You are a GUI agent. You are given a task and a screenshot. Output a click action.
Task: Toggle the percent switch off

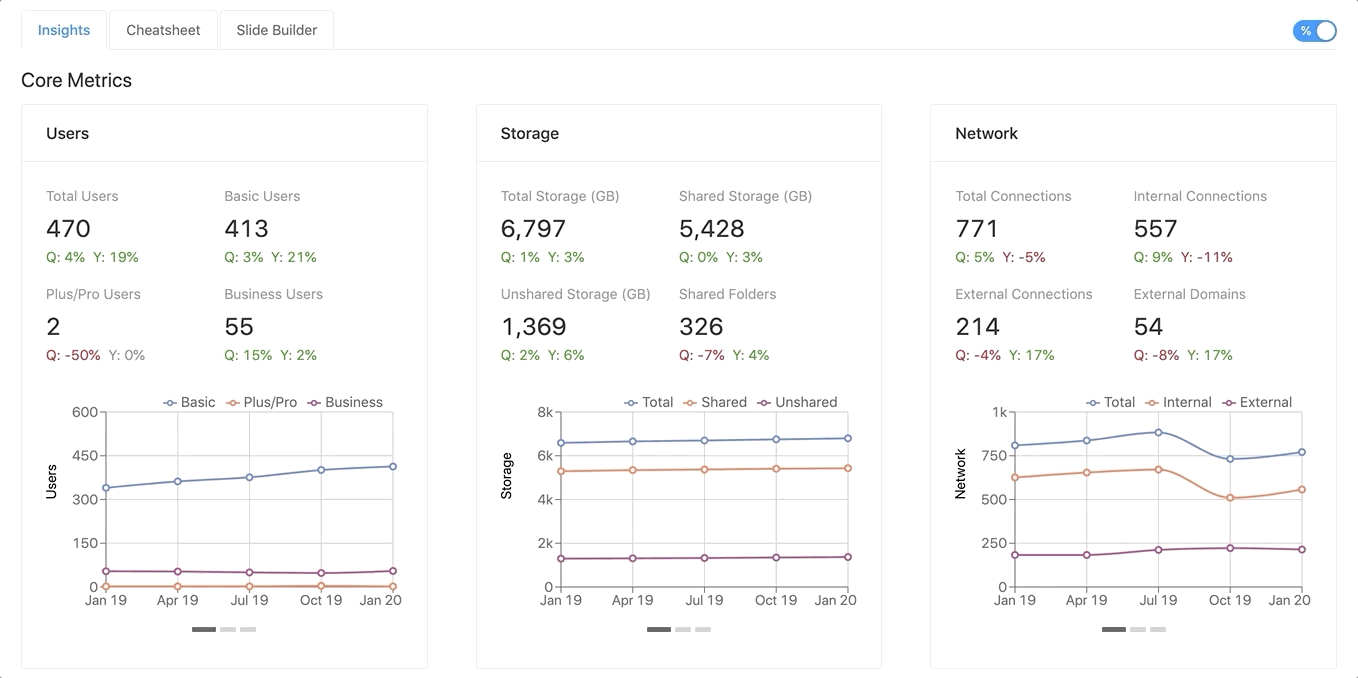pyautogui.click(x=1314, y=31)
